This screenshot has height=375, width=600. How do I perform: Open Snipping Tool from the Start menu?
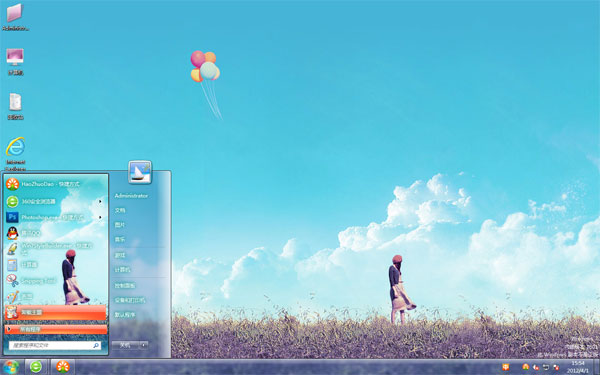coord(56,280)
